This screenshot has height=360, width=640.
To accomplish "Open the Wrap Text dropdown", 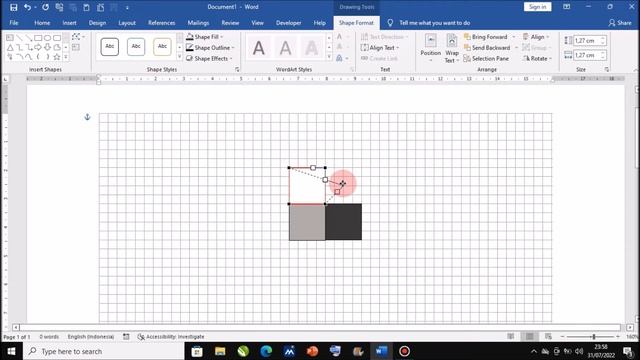I will point(452,49).
